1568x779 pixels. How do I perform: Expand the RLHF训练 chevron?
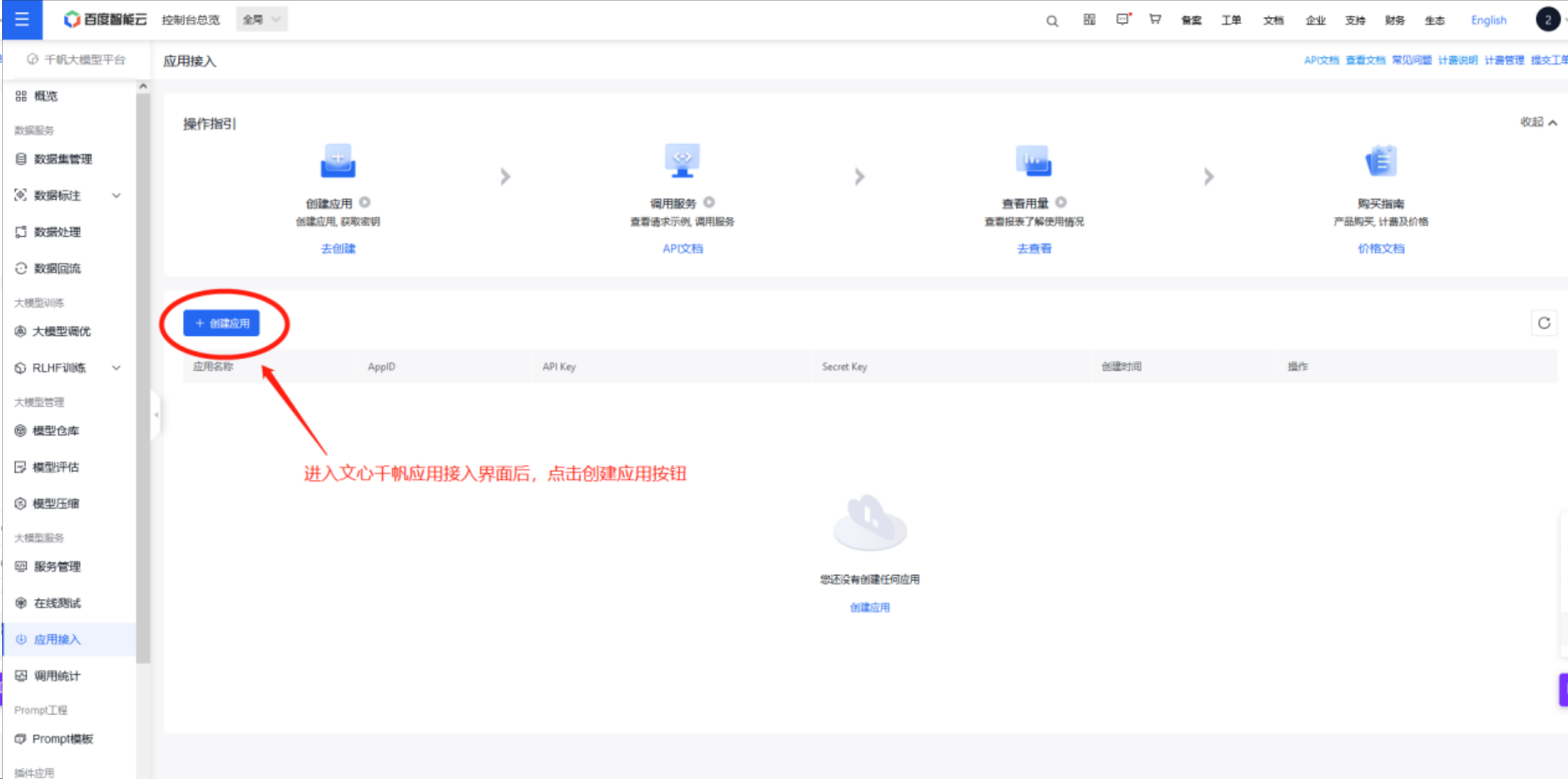(x=116, y=367)
